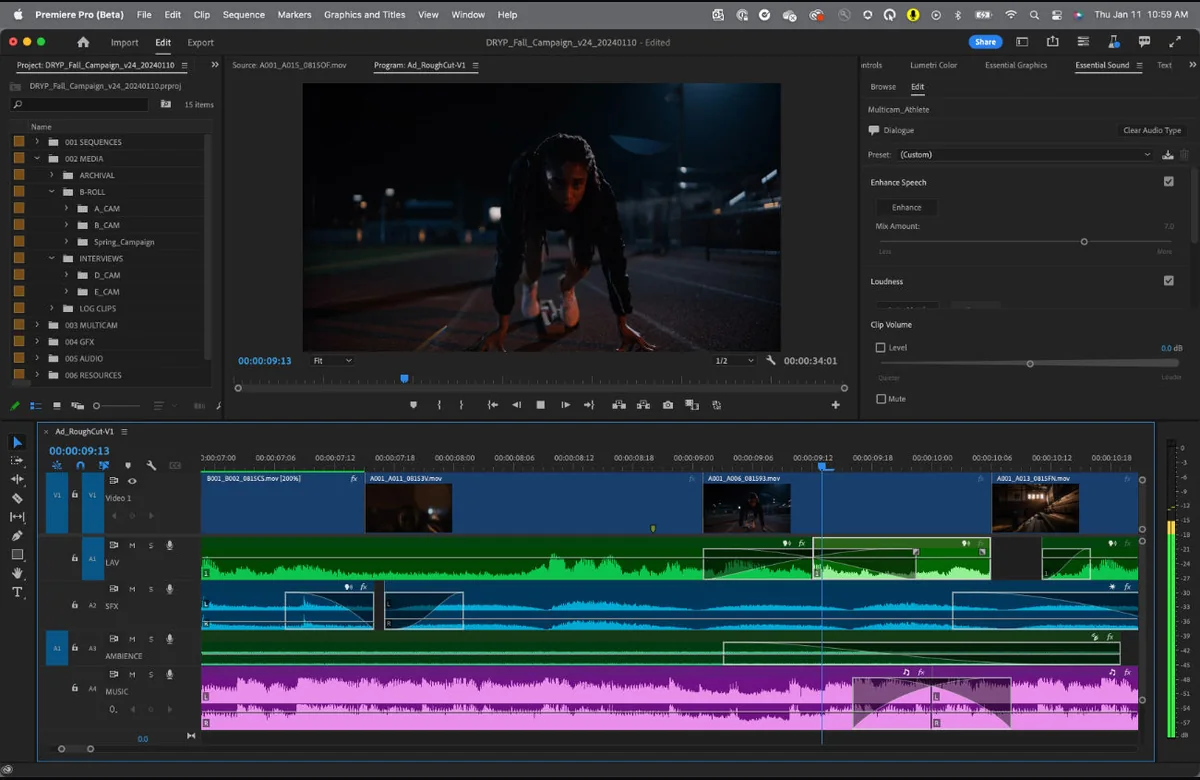1200x780 pixels.
Task: Select the Slip tool
Action: [x=17, y=517]
